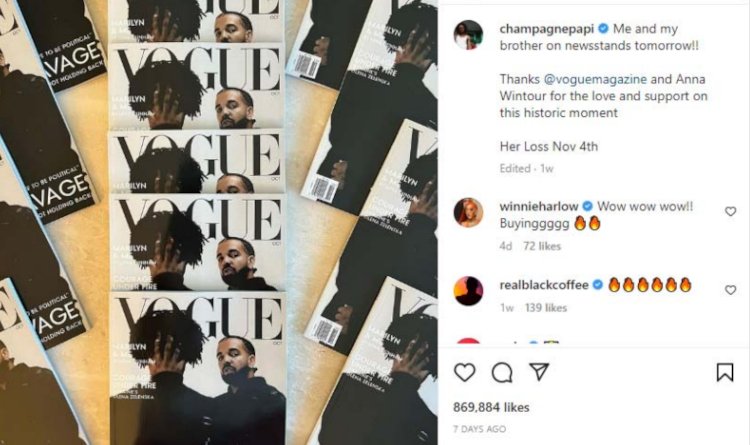The width and height of the screenshot is (750, 445).
Task: Open winnieharlow's avatar
Action: [468, 212]
